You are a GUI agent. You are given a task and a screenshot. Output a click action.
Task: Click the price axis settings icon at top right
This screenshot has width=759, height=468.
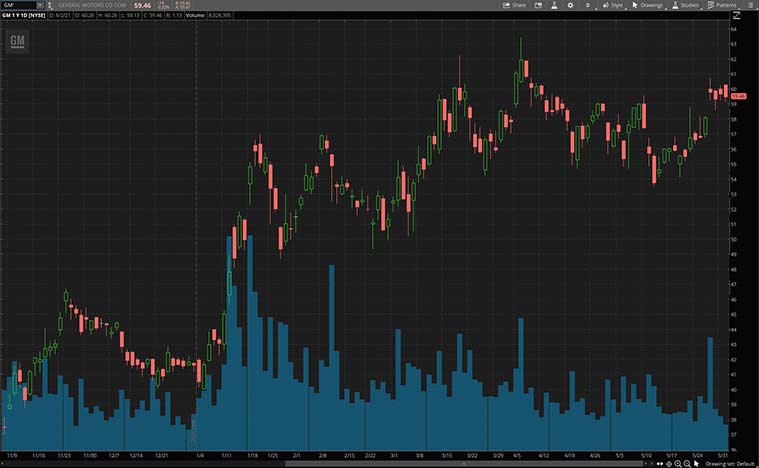737,15
